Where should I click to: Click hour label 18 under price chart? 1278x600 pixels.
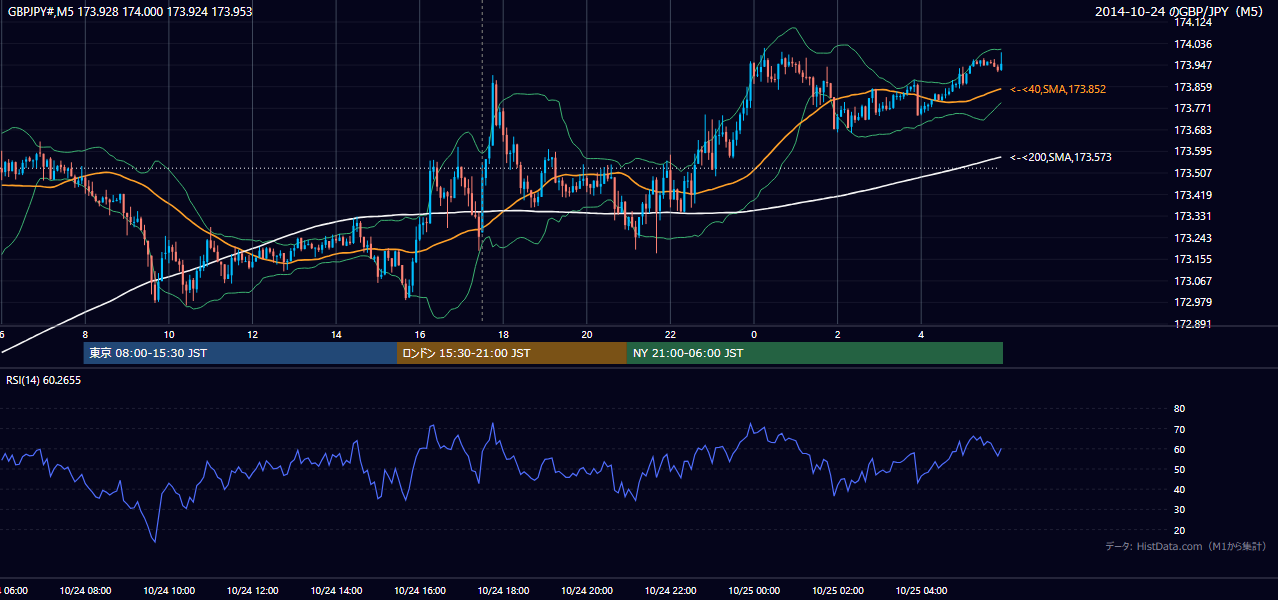click(503, 335)
